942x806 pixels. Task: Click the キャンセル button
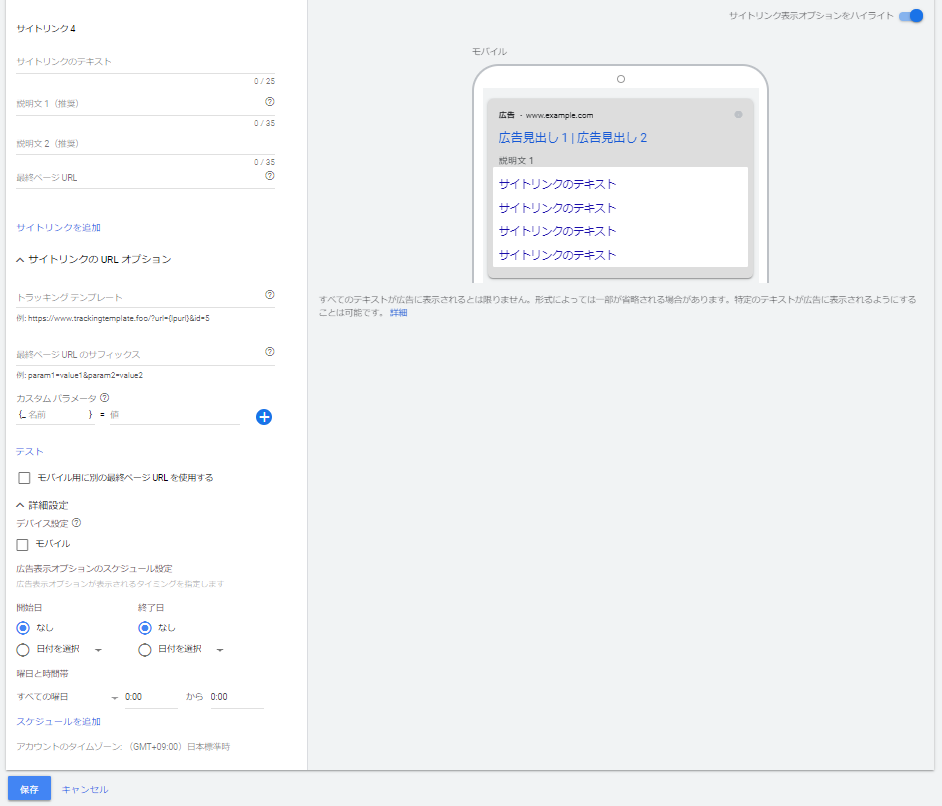tap(85, 790)
